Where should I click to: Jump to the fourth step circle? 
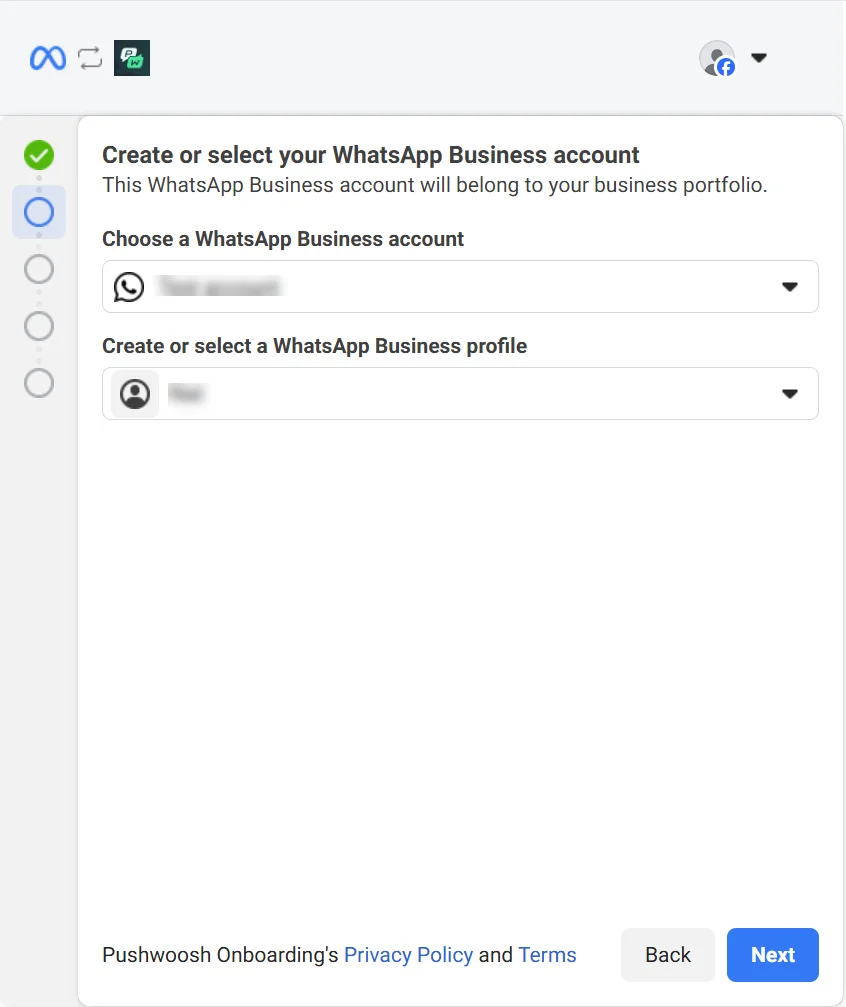(39, 326)
